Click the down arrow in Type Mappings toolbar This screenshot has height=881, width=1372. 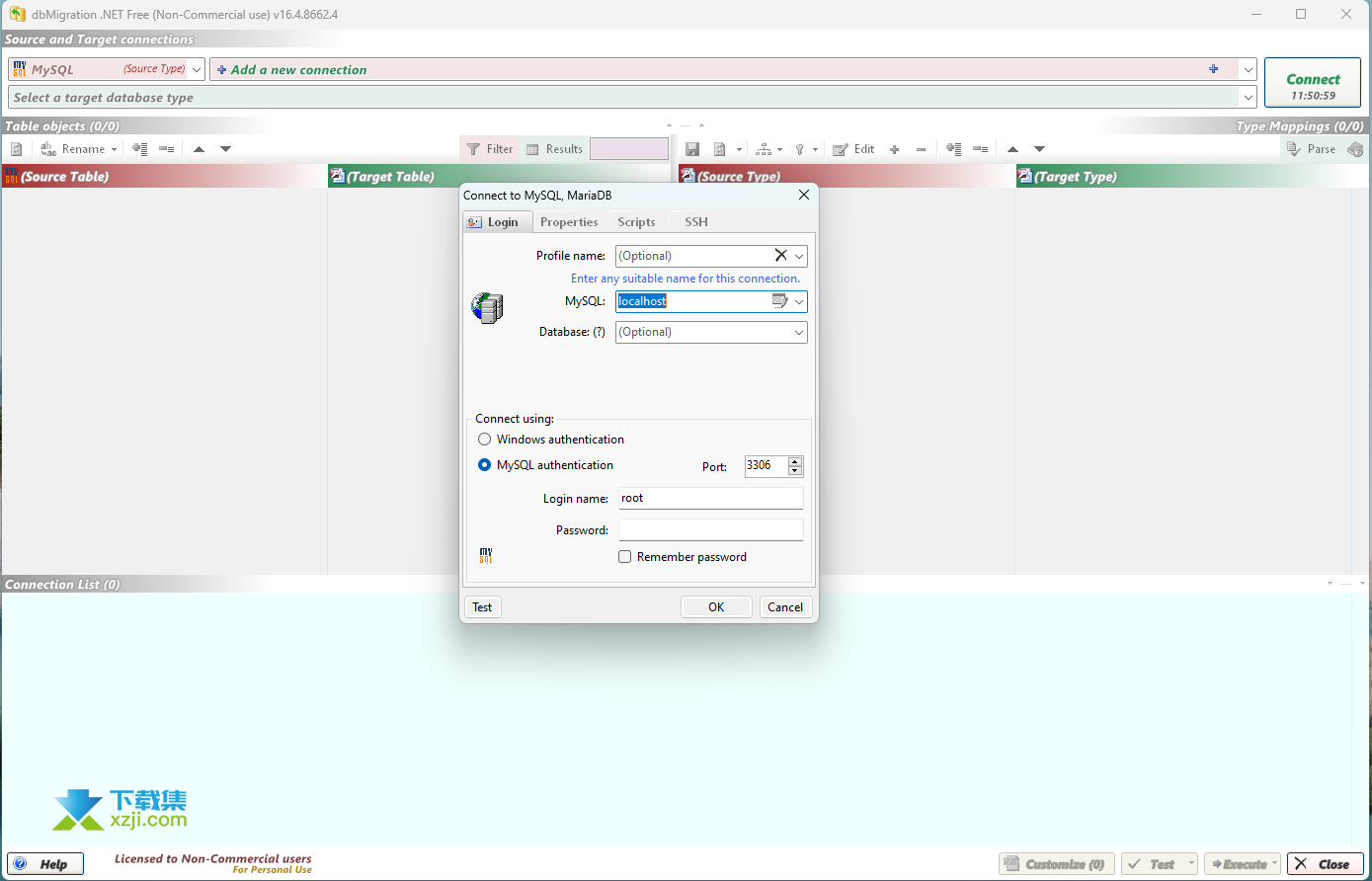click(1039, 149)
